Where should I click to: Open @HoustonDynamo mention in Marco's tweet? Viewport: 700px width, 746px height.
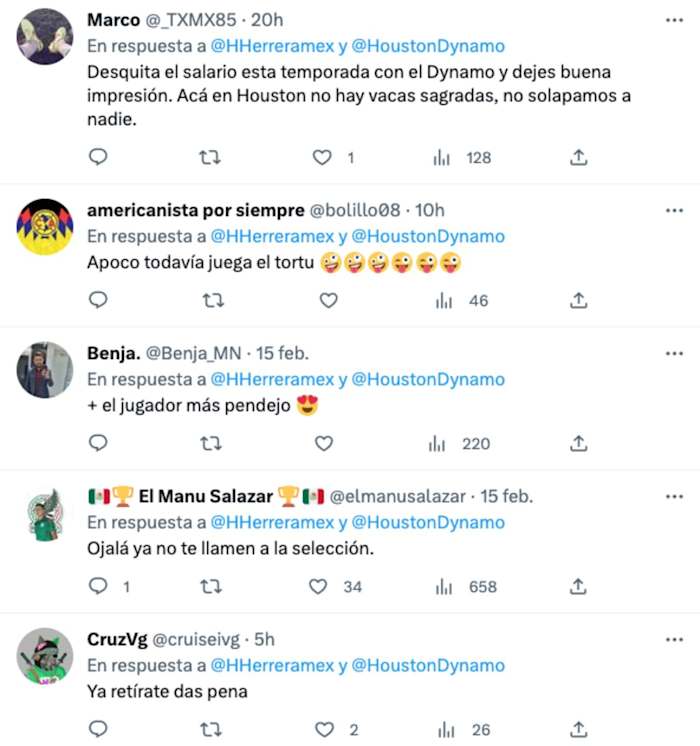point(428,45)
